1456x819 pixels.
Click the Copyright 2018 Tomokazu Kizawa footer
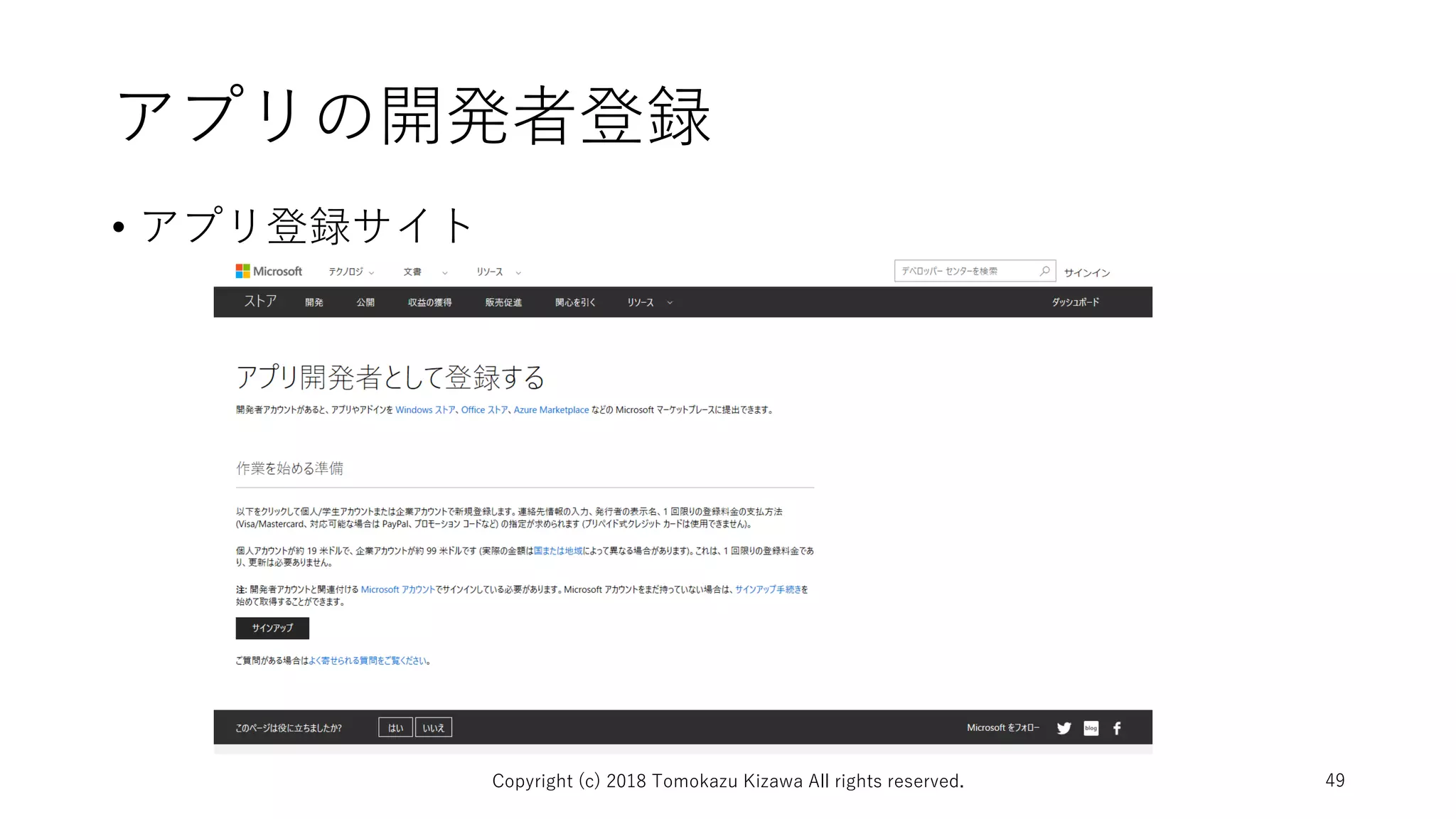pyautogui.click(x=728, y=781)
